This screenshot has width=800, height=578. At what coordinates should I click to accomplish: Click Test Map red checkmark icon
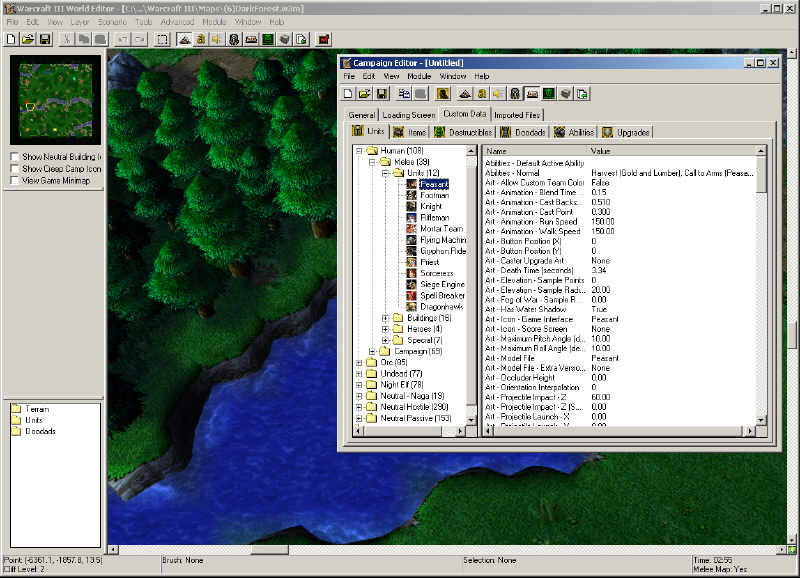323,39
